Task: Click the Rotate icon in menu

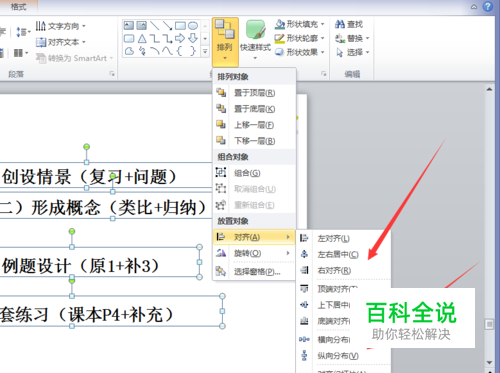Action: click(x=221, y=253)
